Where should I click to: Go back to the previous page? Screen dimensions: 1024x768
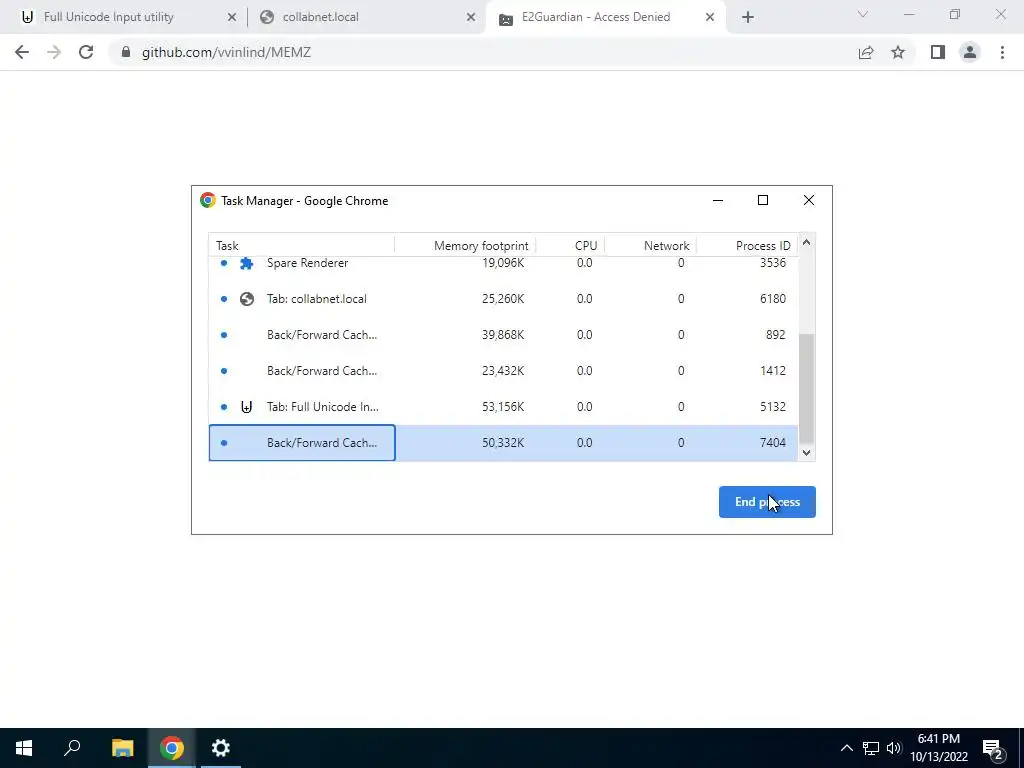22,52
